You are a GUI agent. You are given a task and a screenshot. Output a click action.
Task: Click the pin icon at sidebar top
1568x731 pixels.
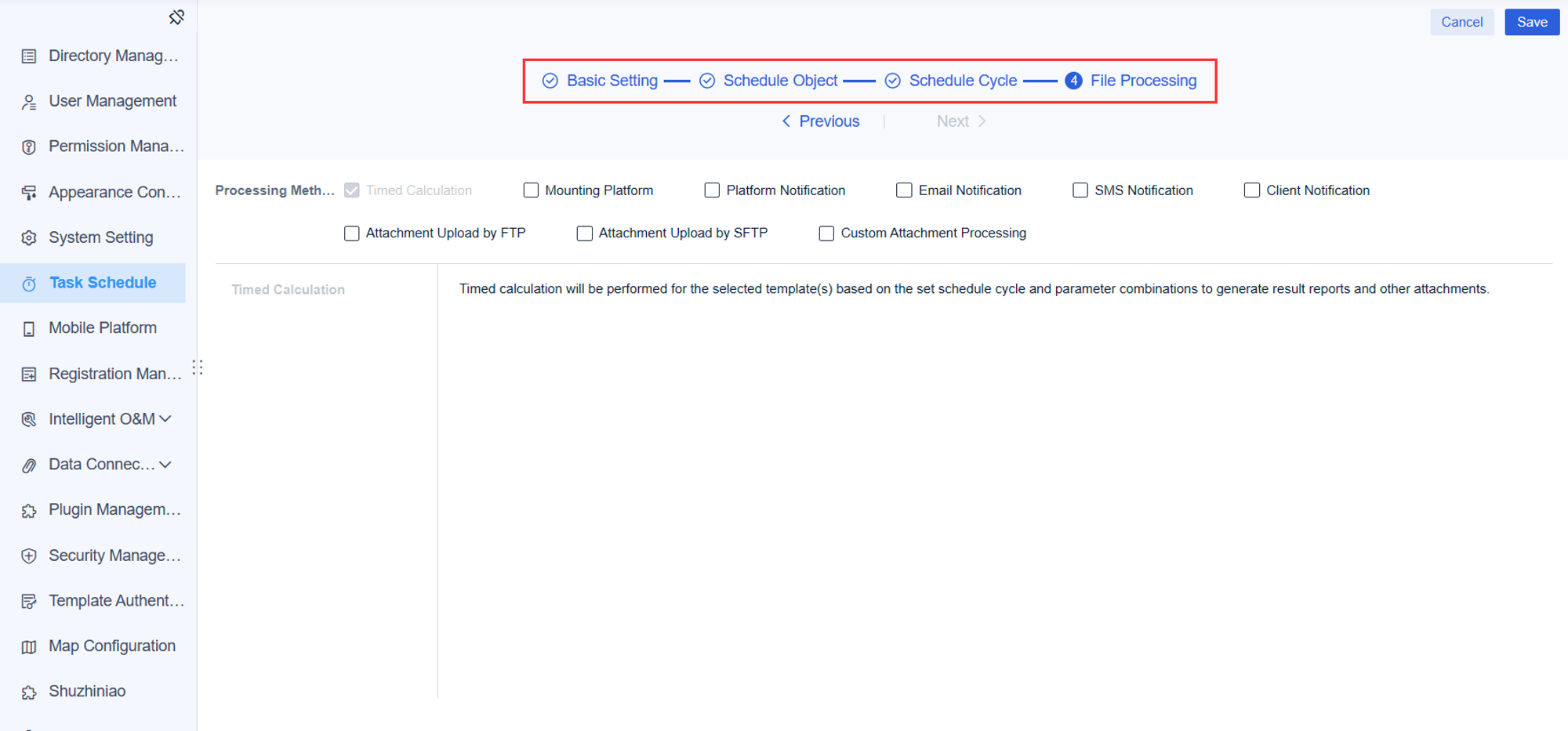(x=176, y=16)
